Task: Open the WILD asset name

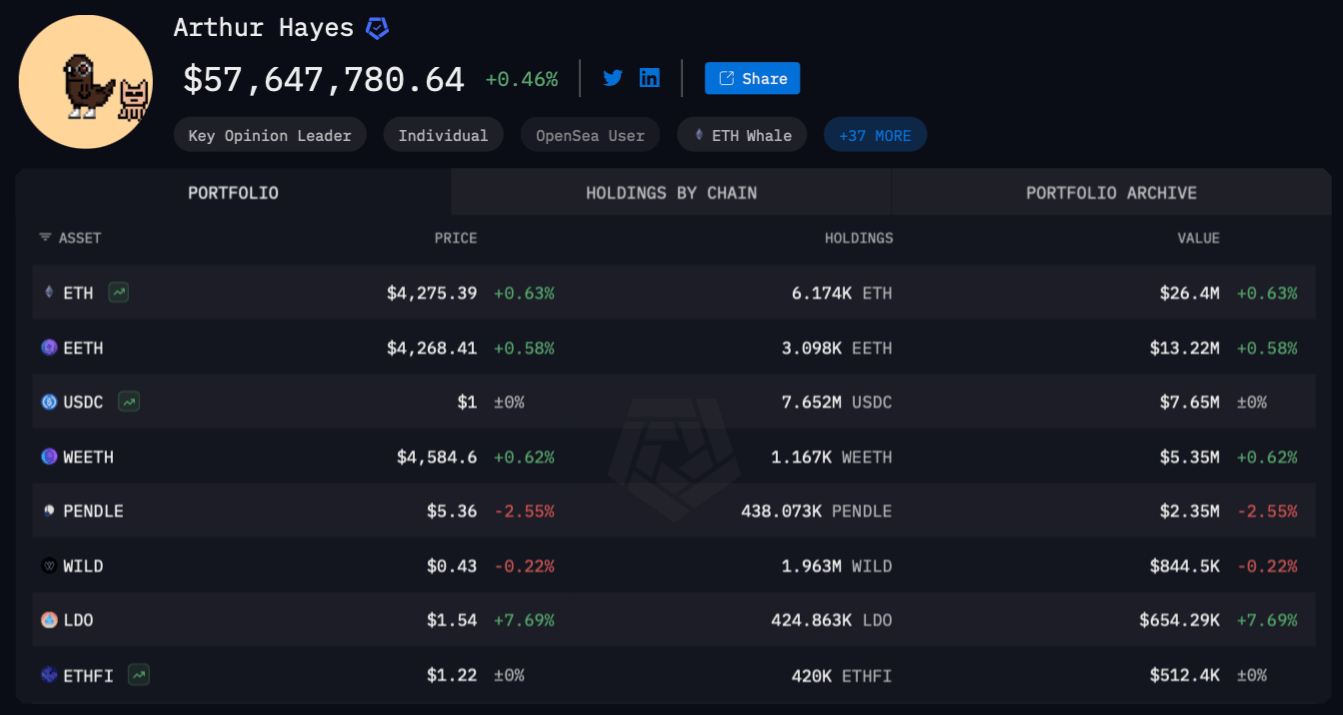Action: pyautogui.click(x=83, y=566)
